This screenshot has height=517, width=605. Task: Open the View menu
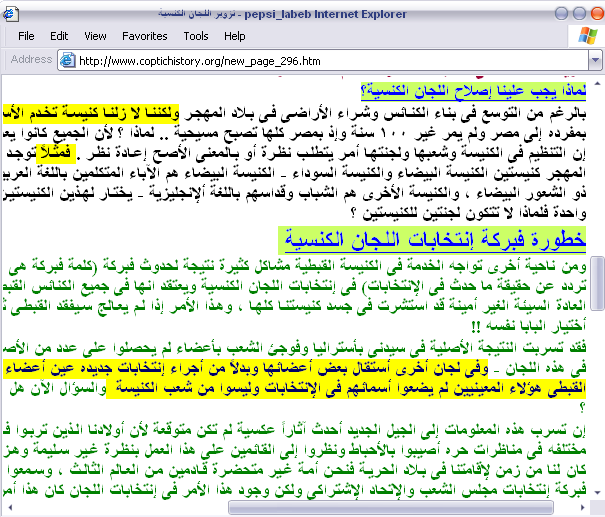95,36
